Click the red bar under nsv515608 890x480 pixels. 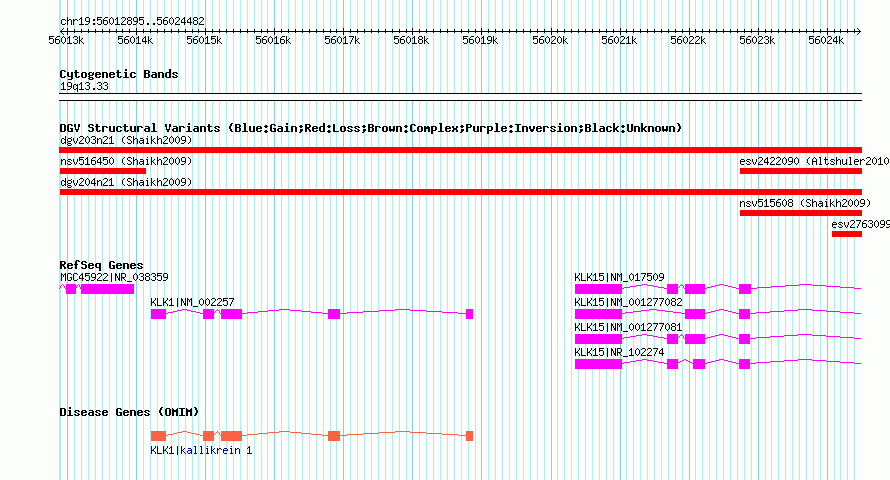[800, 213]
